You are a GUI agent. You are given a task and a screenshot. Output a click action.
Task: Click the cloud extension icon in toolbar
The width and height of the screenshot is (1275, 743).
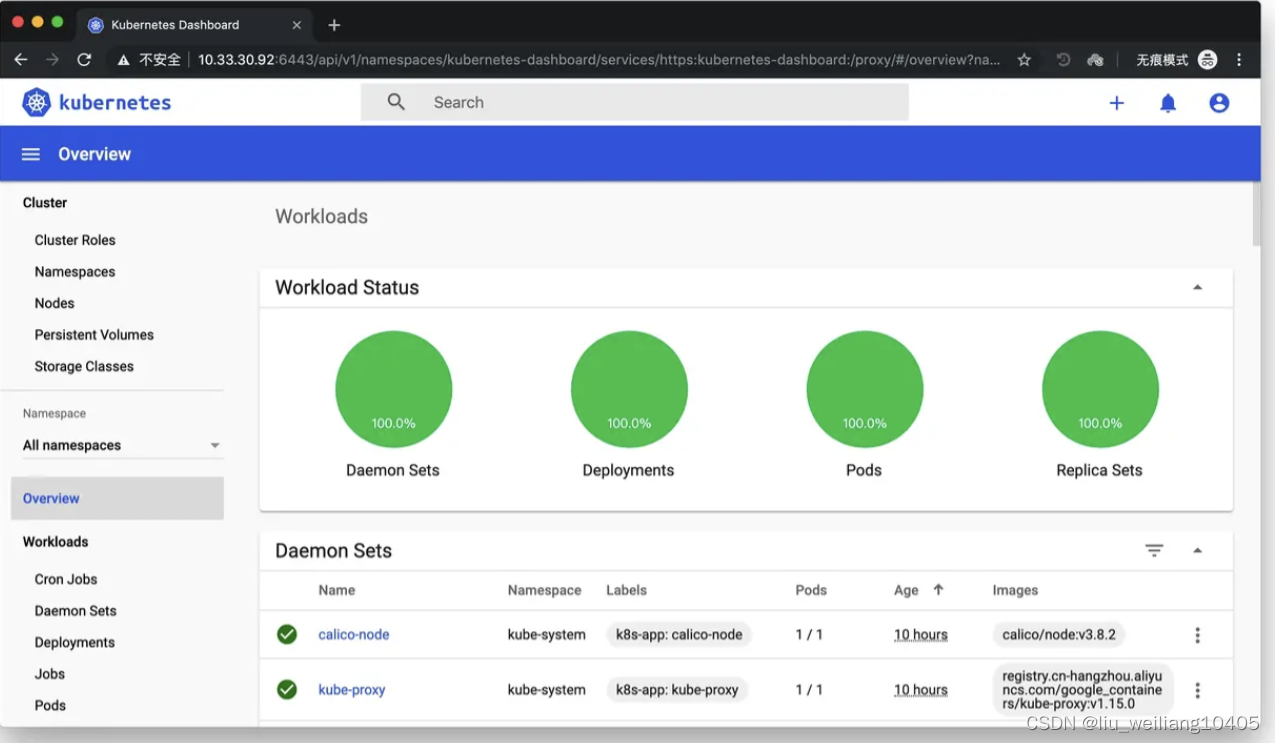1095,60
